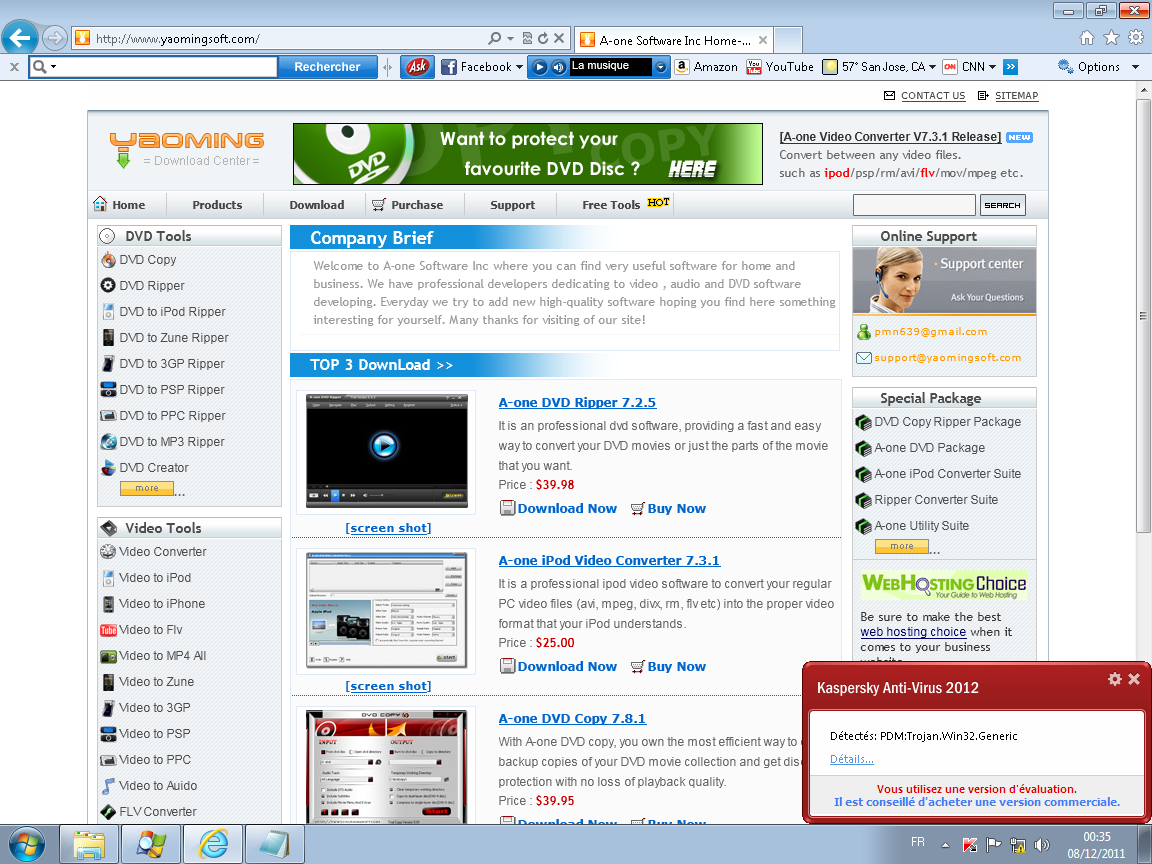Click the taskbar speaker volume icon
Viewport: 1152px width, 864px height.
point(1041,845)
